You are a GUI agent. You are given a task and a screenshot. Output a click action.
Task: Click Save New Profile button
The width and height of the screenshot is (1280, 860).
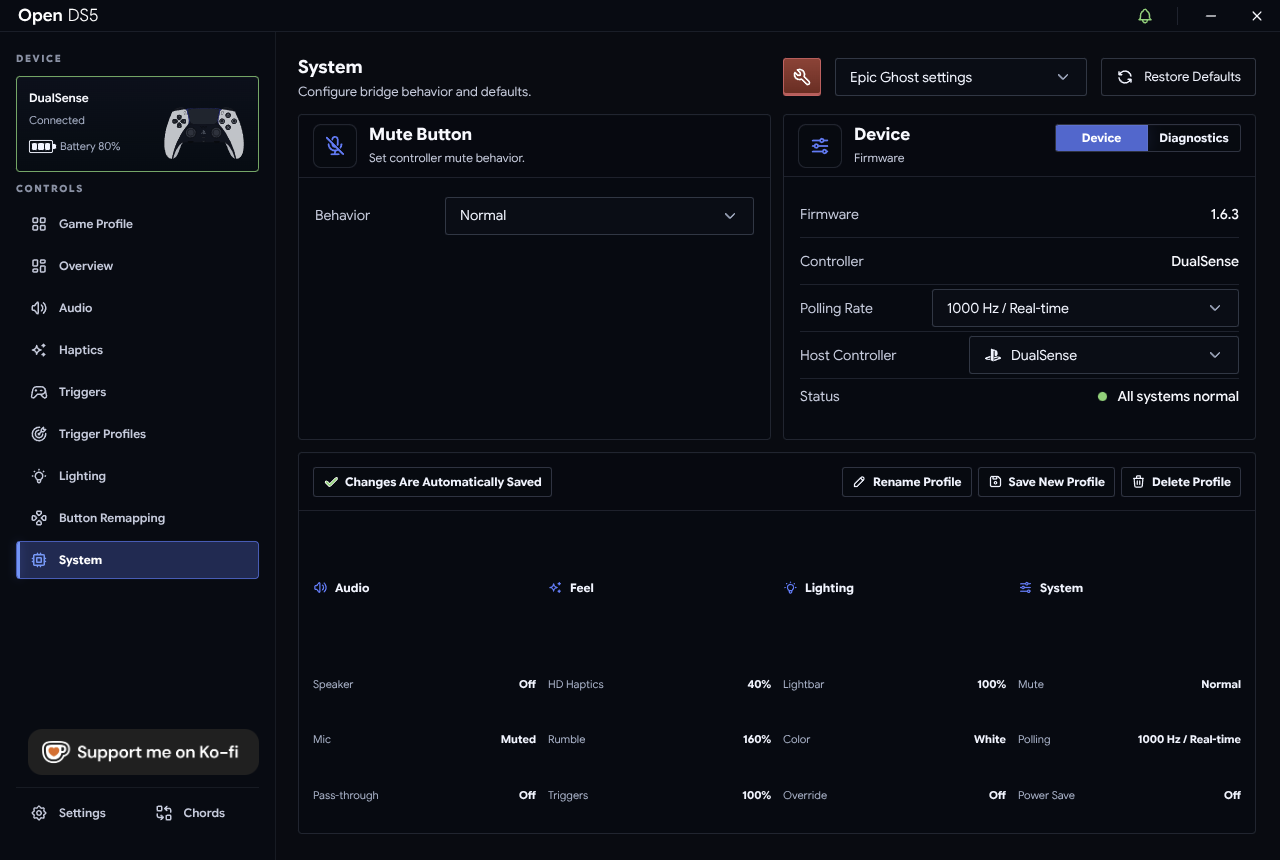pyautogui.click(x=1046, y=482)
